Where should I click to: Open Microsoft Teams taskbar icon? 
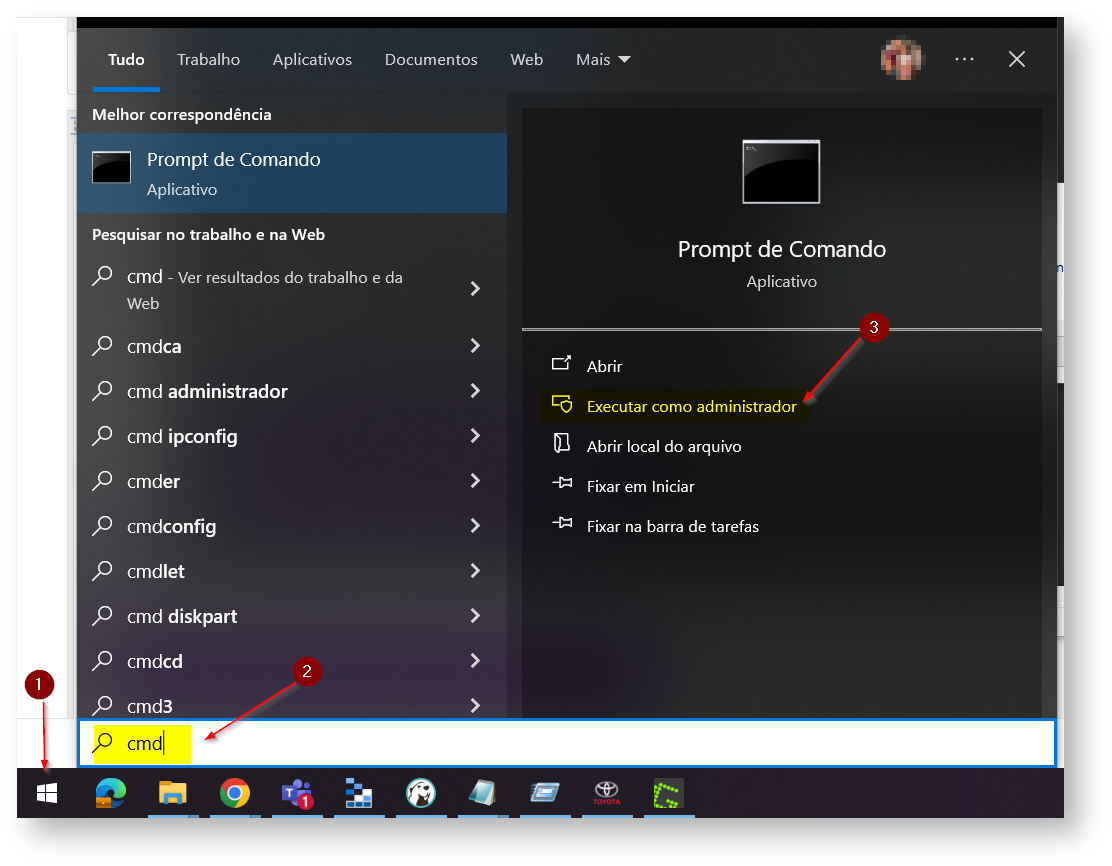[x=297, y=794]
